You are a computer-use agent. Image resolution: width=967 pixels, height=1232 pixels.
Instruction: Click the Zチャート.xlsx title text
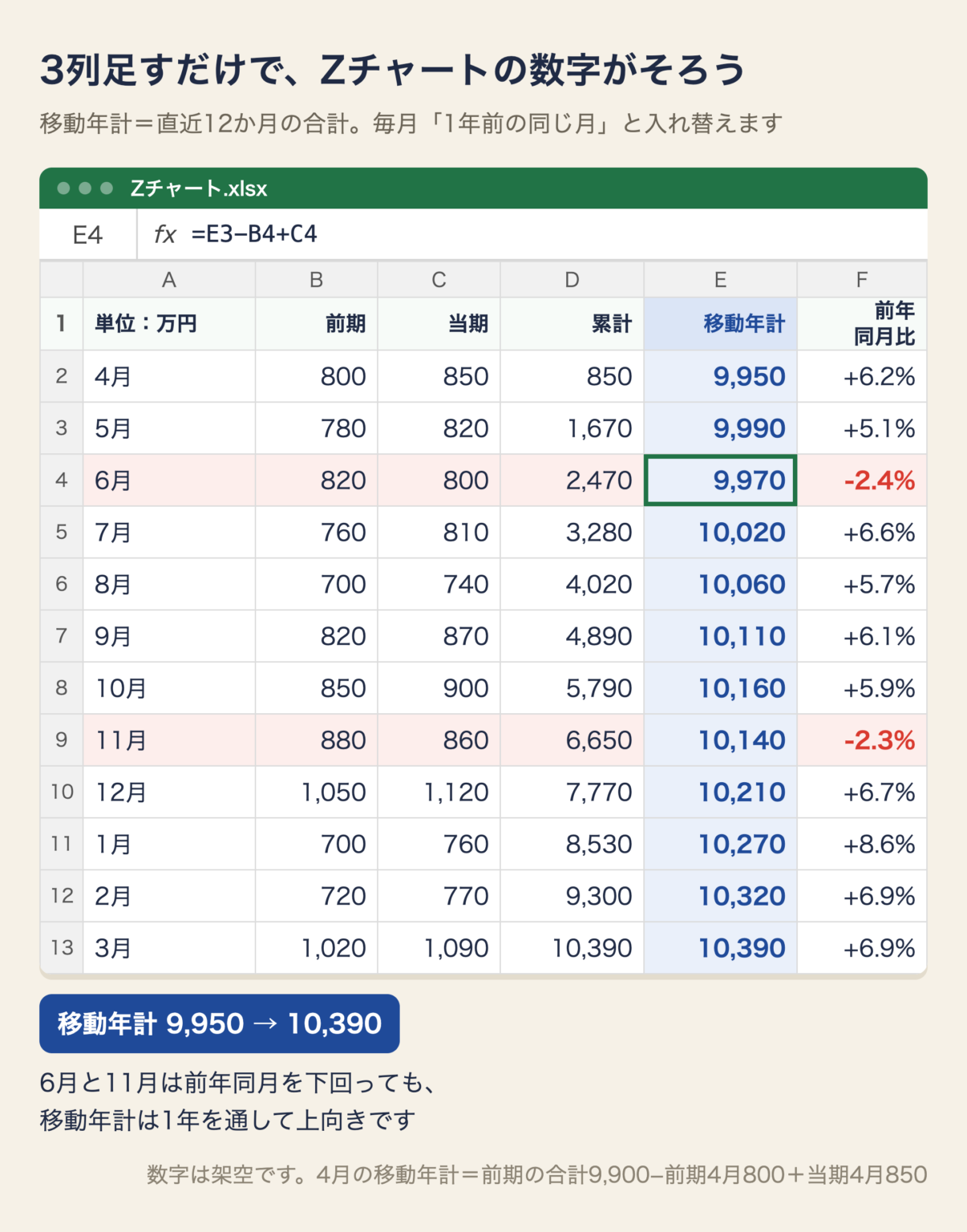point(199,188)
